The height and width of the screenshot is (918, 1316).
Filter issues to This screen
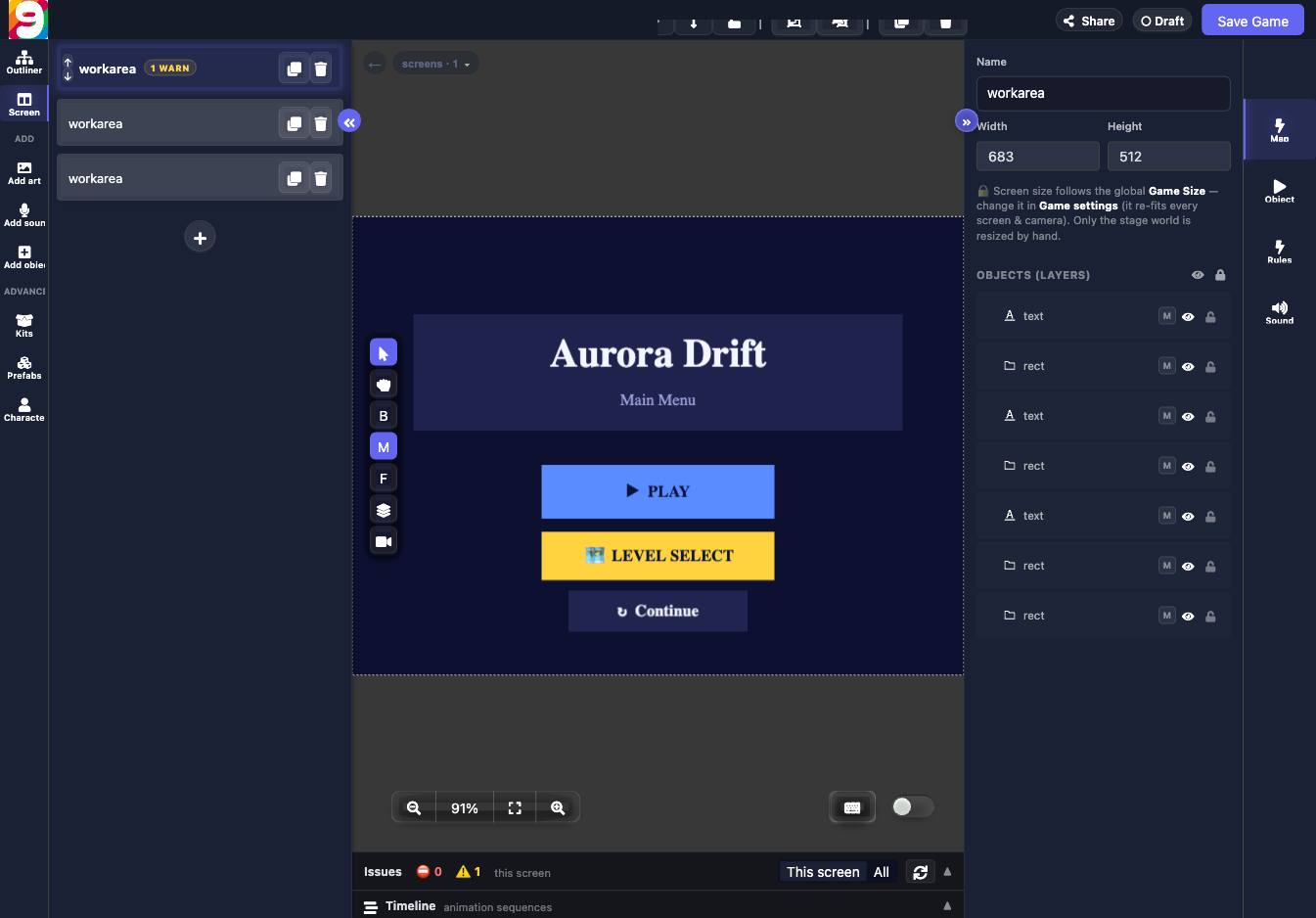pos(823,872)
